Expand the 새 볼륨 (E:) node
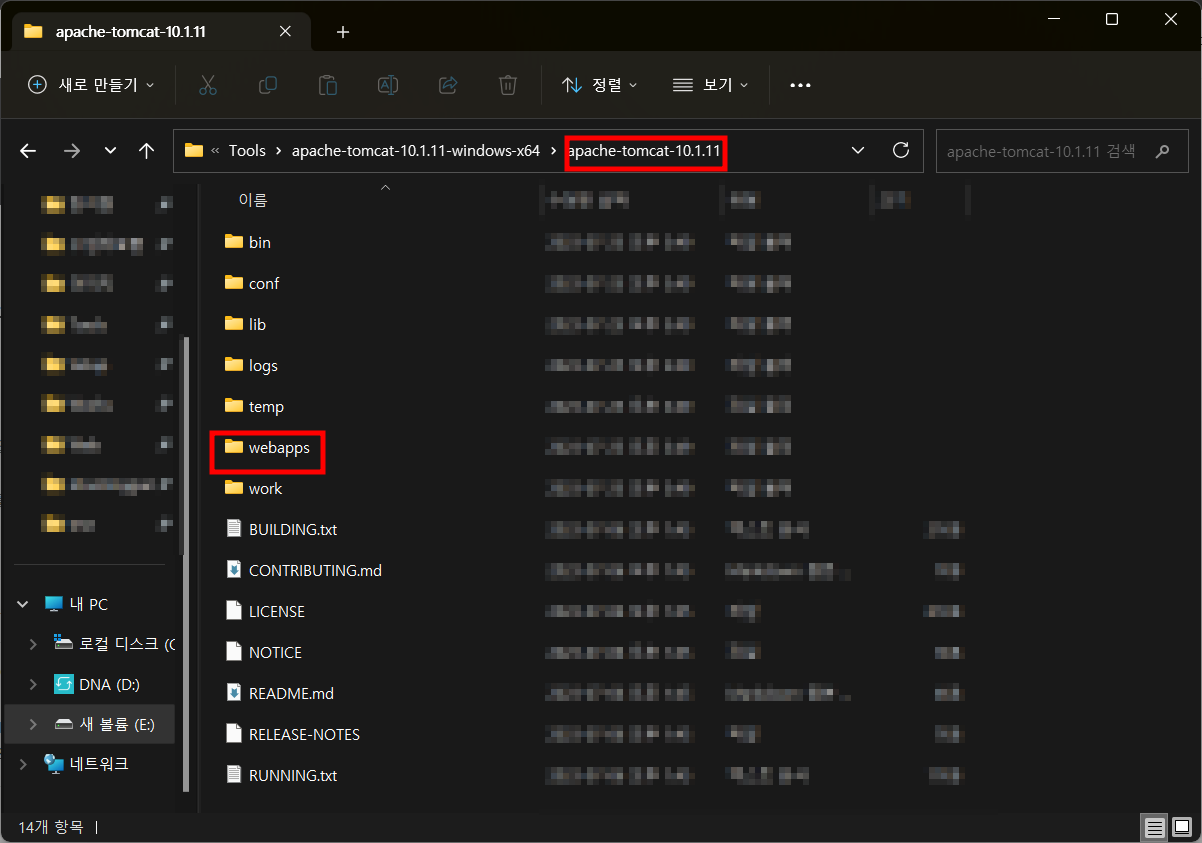Viewport: 1202px width, 843px height. (33, 724)
